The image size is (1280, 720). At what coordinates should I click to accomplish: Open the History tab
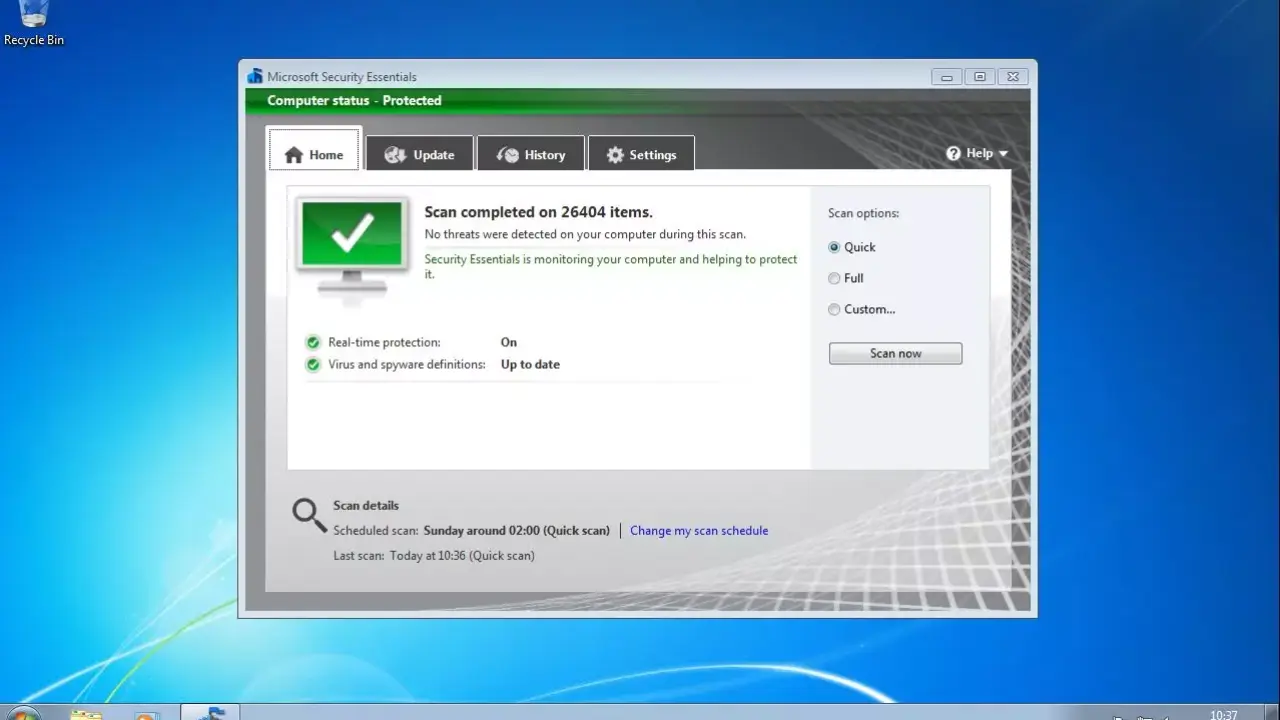pyautogui.click(x=531, y=155)
